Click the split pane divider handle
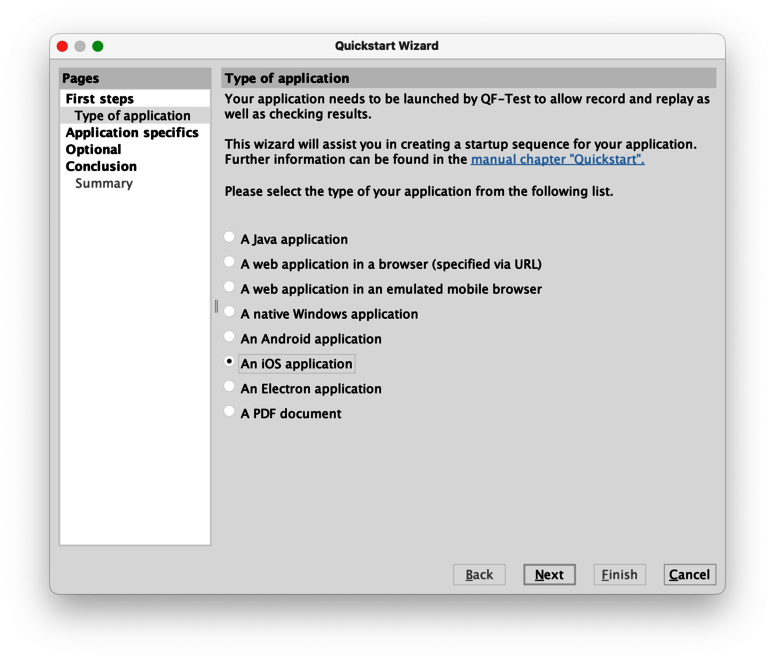The image size is (775, 660). click(216, 307)
